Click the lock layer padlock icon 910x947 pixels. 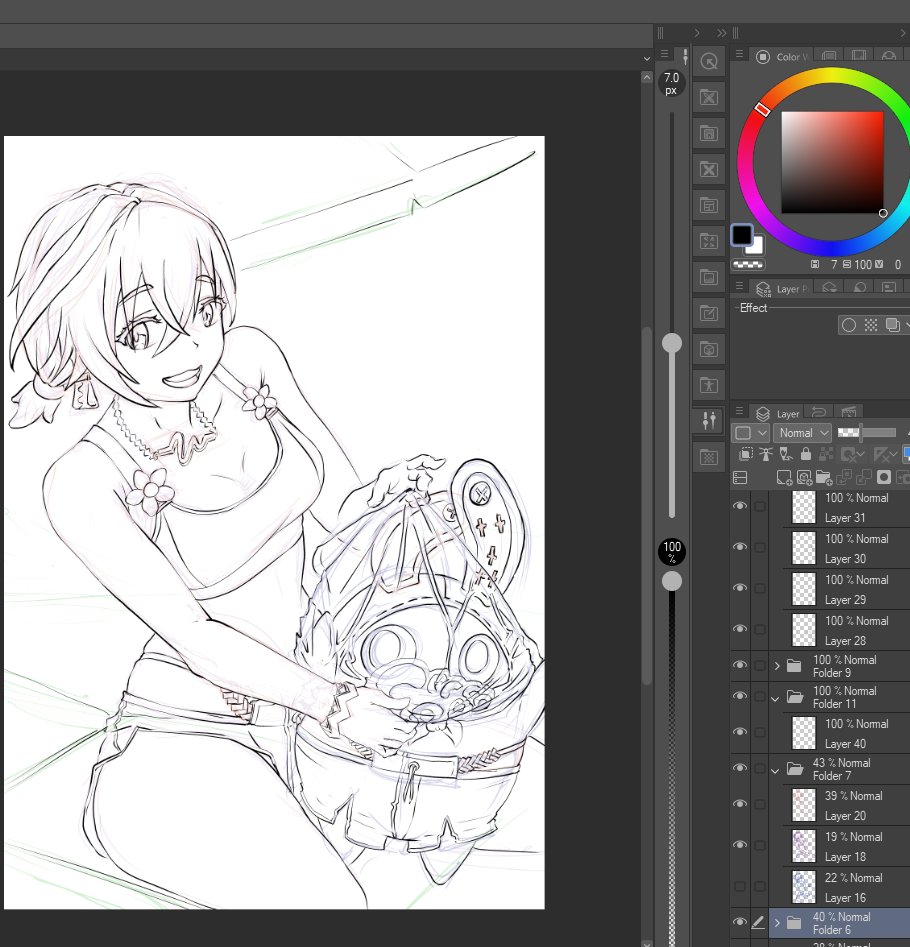tap(806, 454)
